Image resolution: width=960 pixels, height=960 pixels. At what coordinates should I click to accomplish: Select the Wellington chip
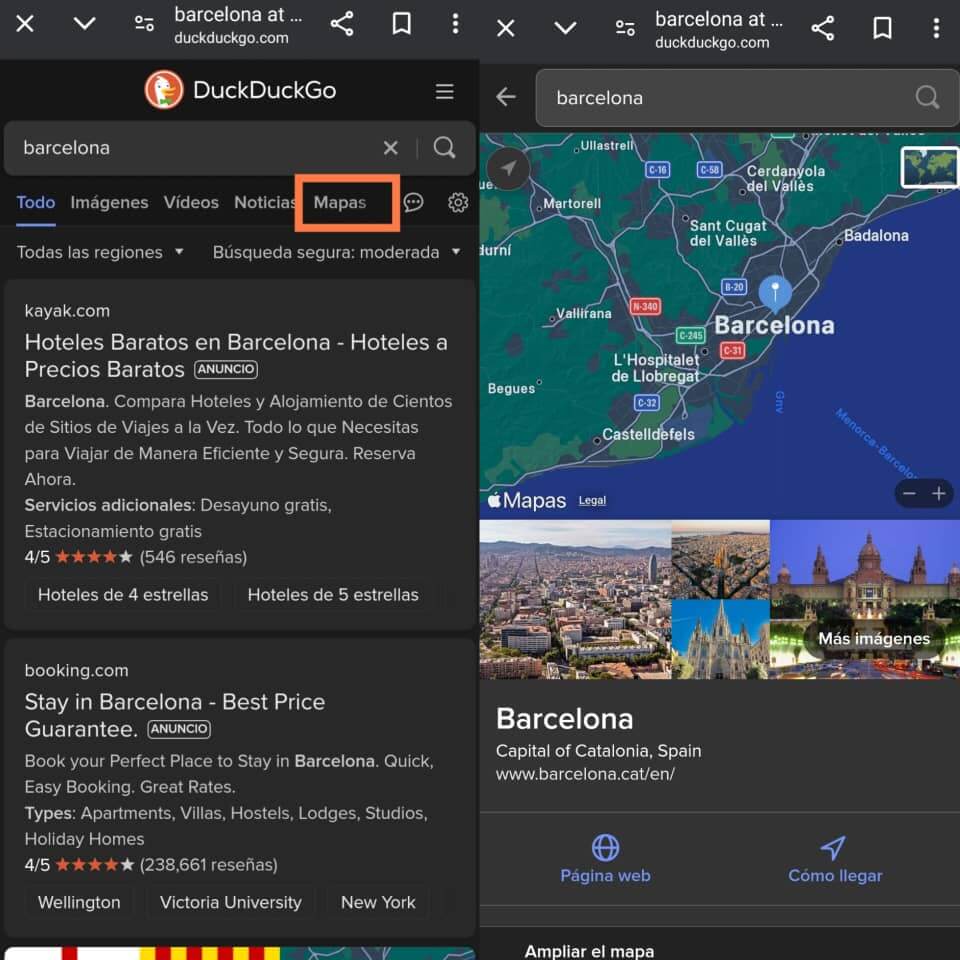pos(79,902)
